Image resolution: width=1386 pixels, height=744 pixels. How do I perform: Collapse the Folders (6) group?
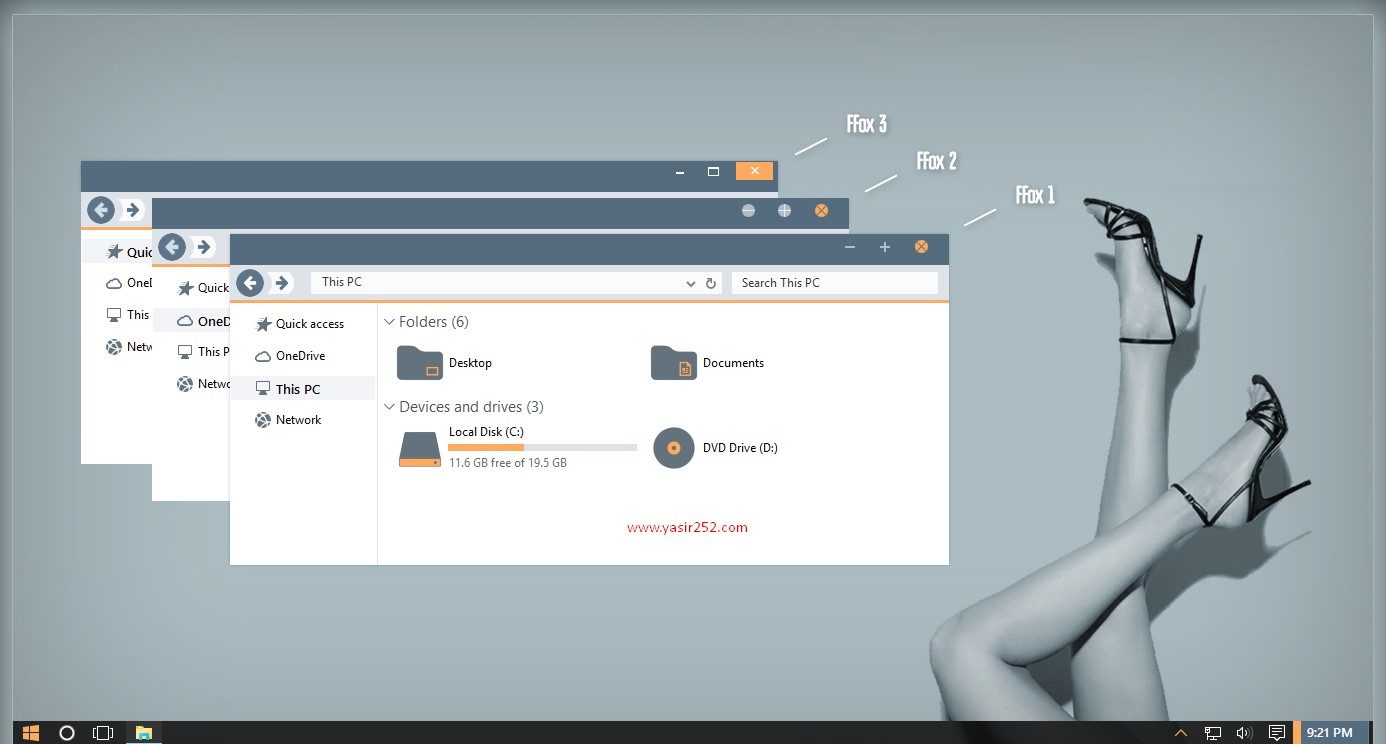click(389, 322)
